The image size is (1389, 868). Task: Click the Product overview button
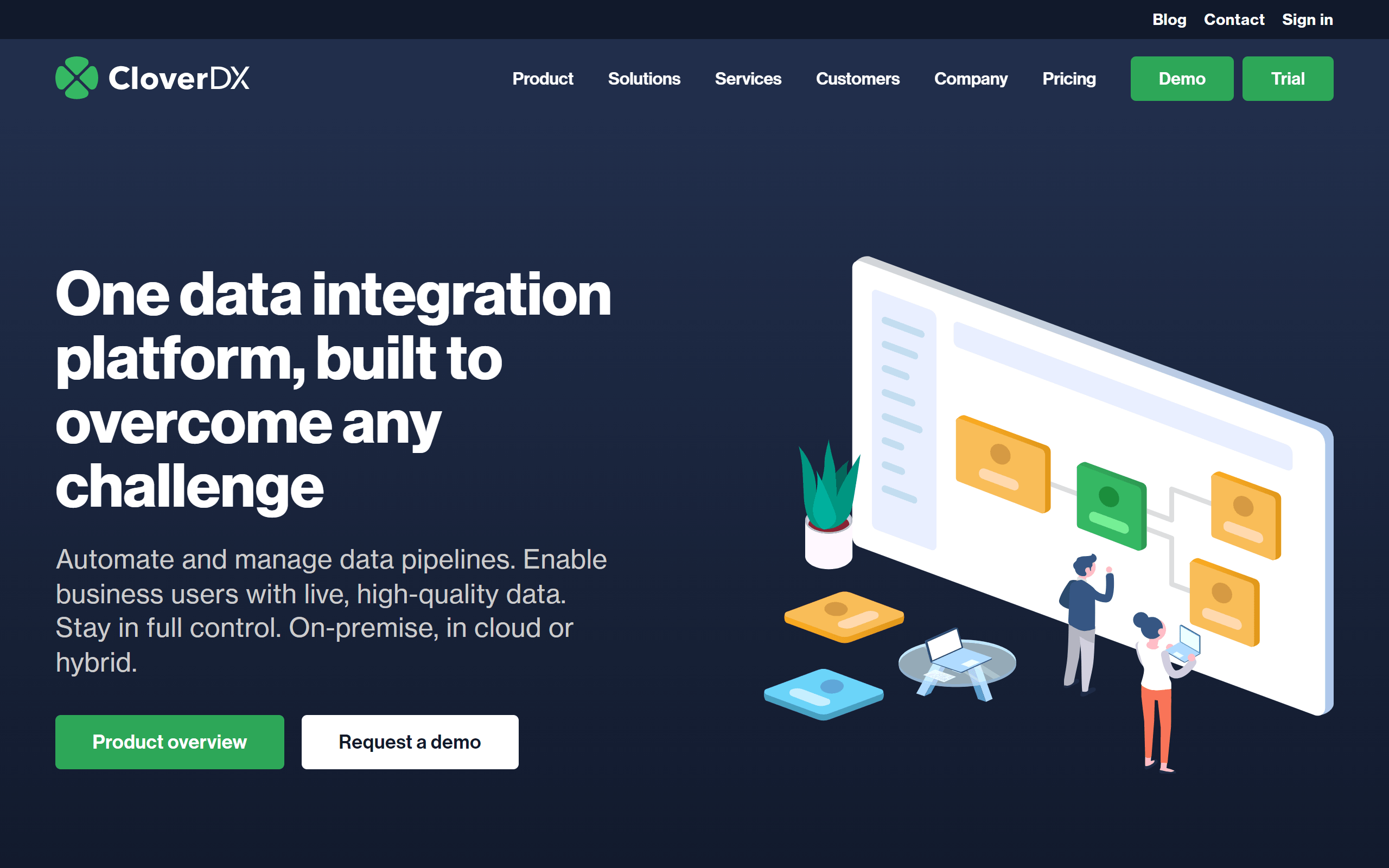coord(170,742)
